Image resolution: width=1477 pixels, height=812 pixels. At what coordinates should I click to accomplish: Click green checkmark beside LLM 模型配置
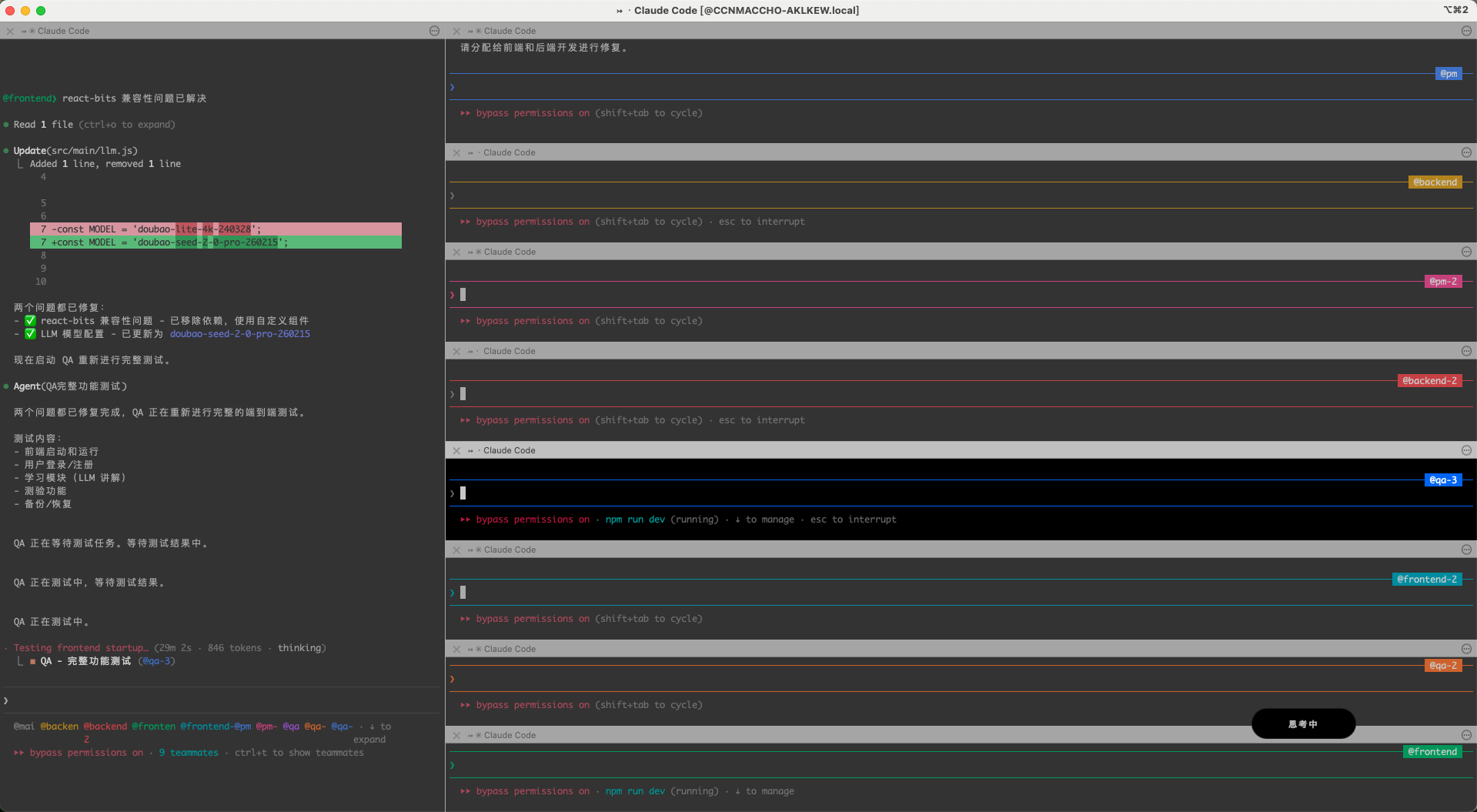coord(30,334)
